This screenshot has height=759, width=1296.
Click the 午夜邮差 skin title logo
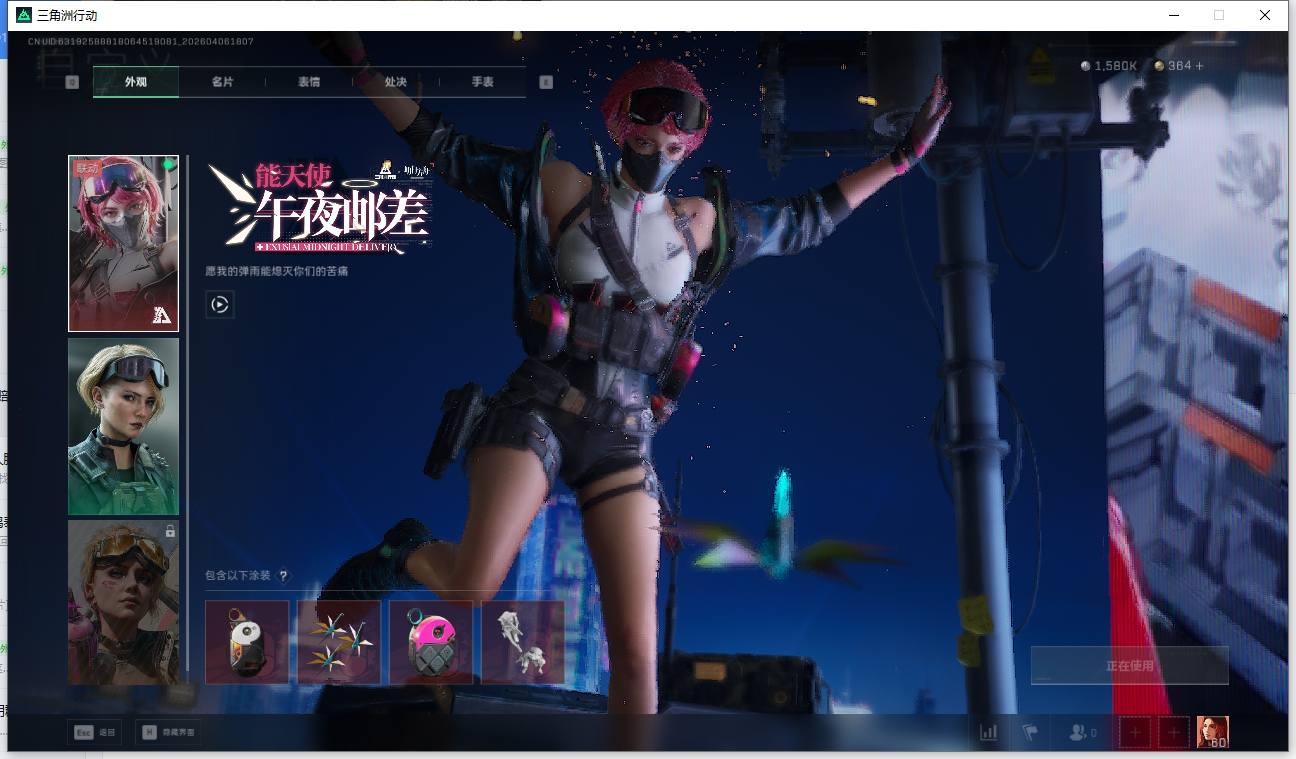point(319,207)
